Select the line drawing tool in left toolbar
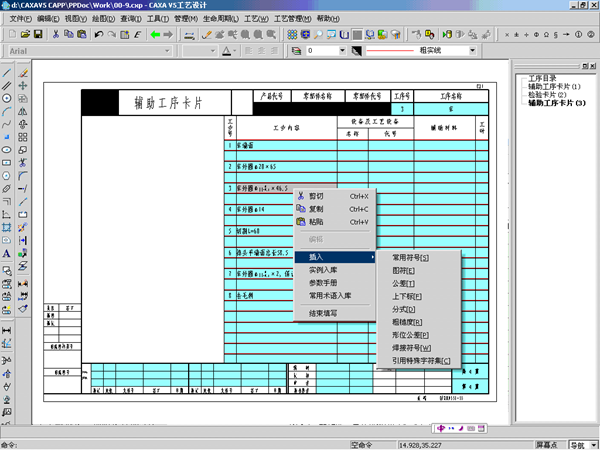Image resolution: width=600 pixels, height=450 pixels. tap(8, 73)
